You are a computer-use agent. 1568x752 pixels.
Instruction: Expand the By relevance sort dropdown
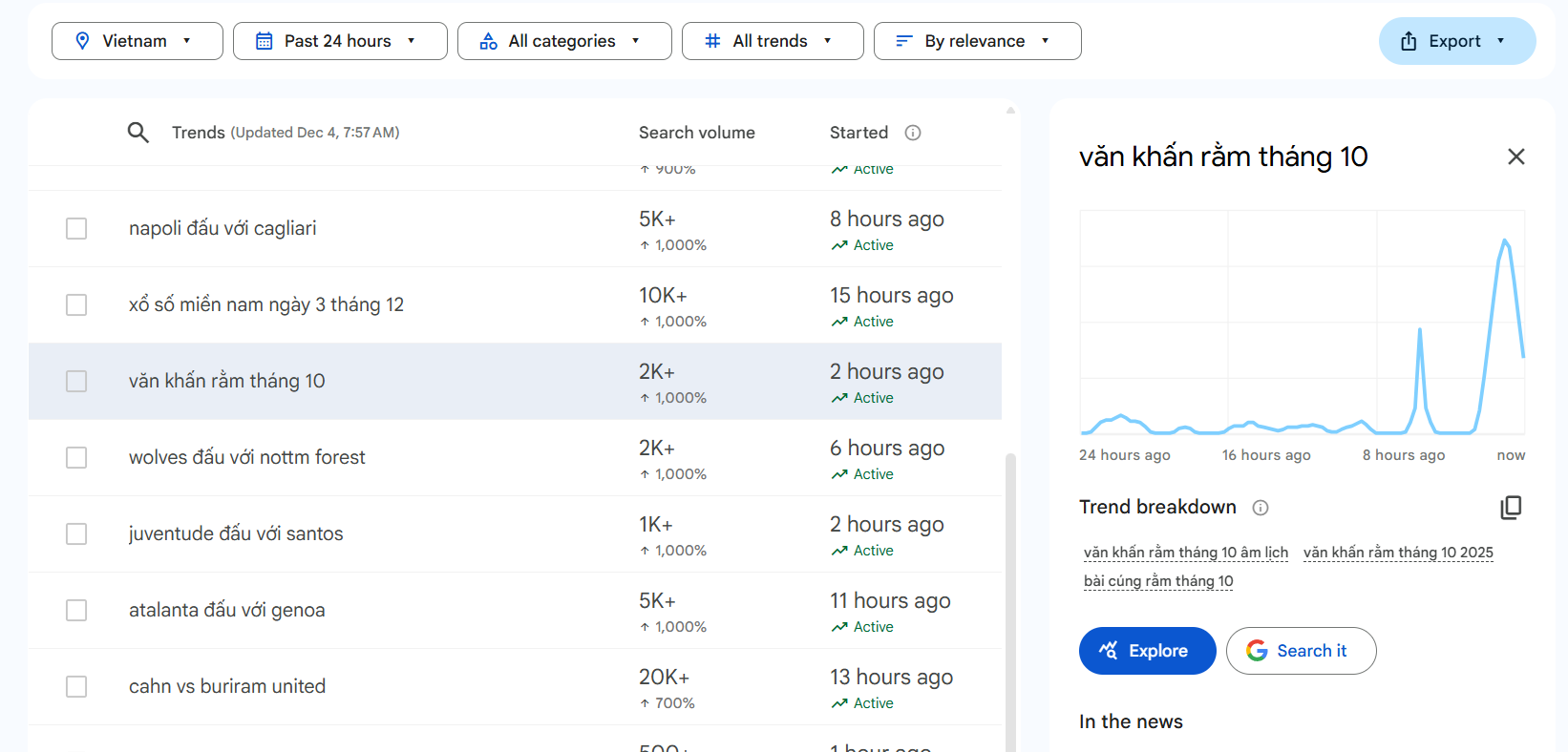coord(976,41)
